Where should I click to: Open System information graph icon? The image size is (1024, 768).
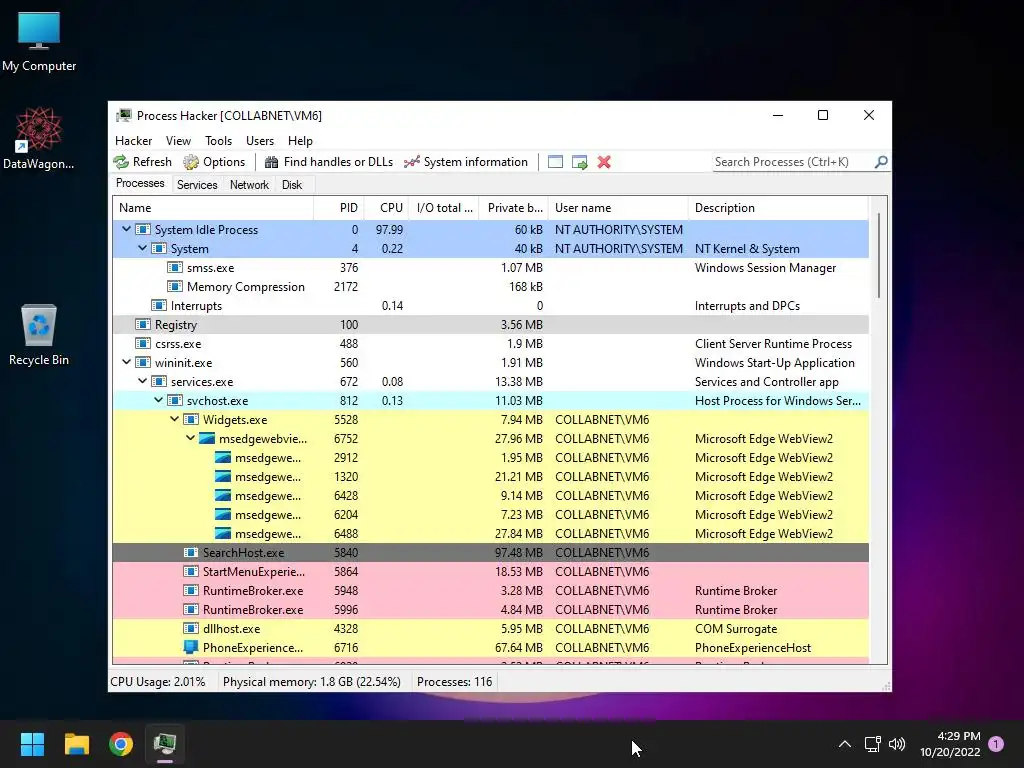coord(411,162)
